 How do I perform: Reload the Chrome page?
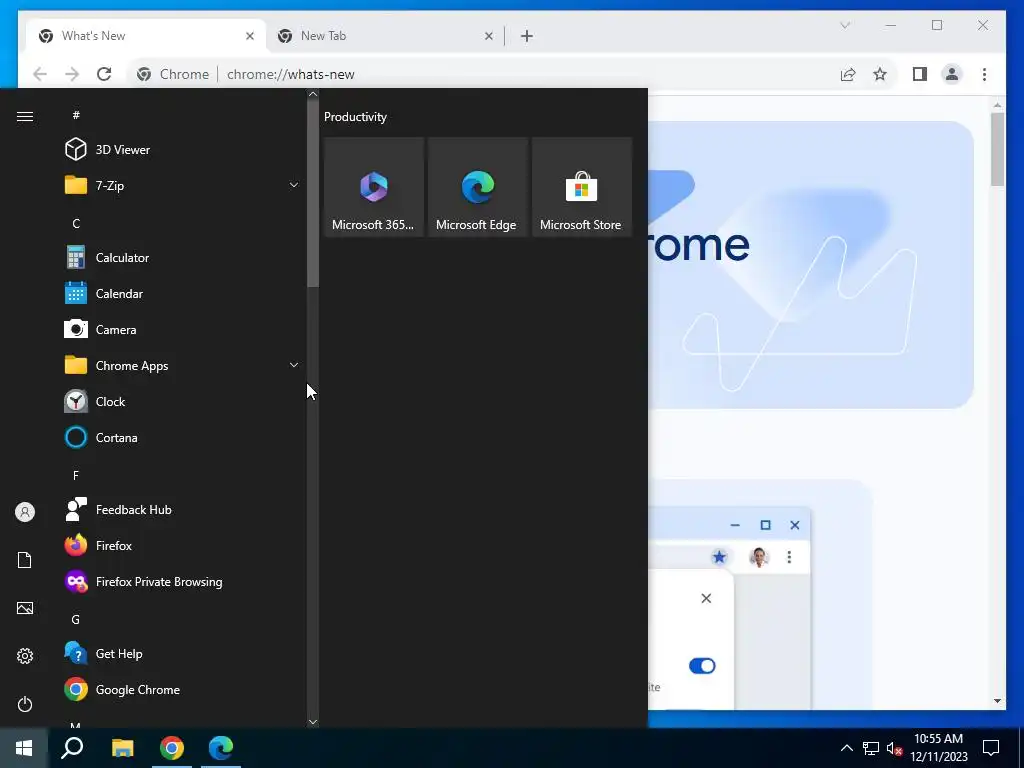pyautogui.click(x=104, y=74)
